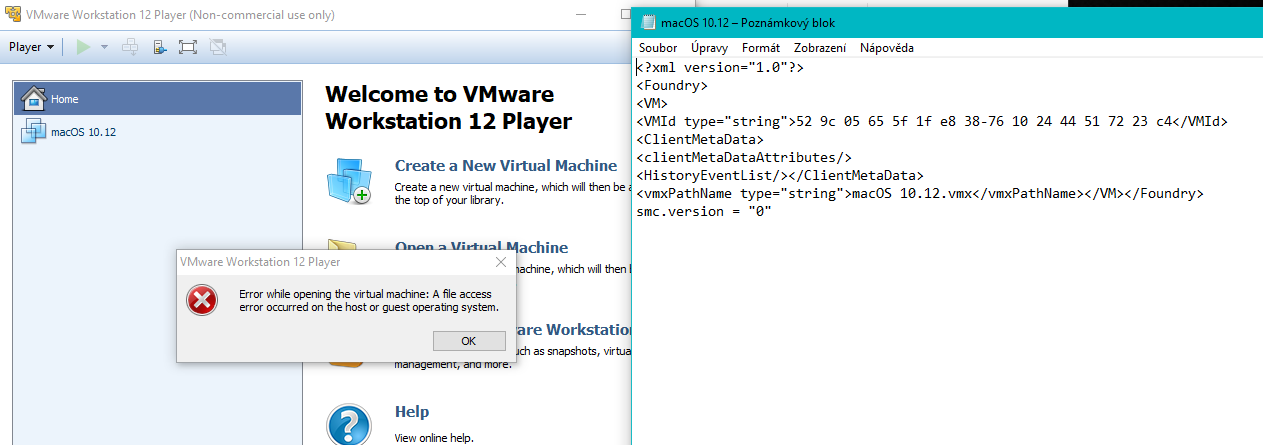Click the xml version declaration line

[x=720, y=68]
